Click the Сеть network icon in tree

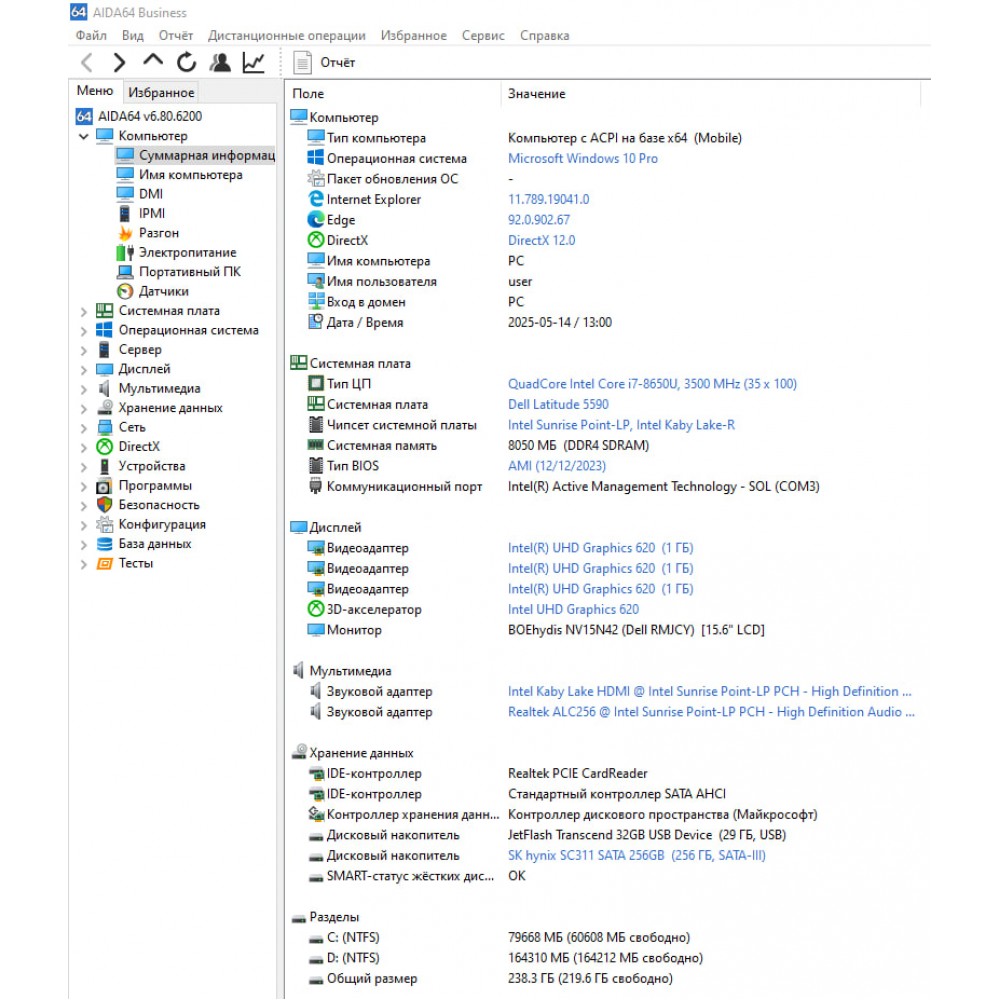(x=105, y=427)
